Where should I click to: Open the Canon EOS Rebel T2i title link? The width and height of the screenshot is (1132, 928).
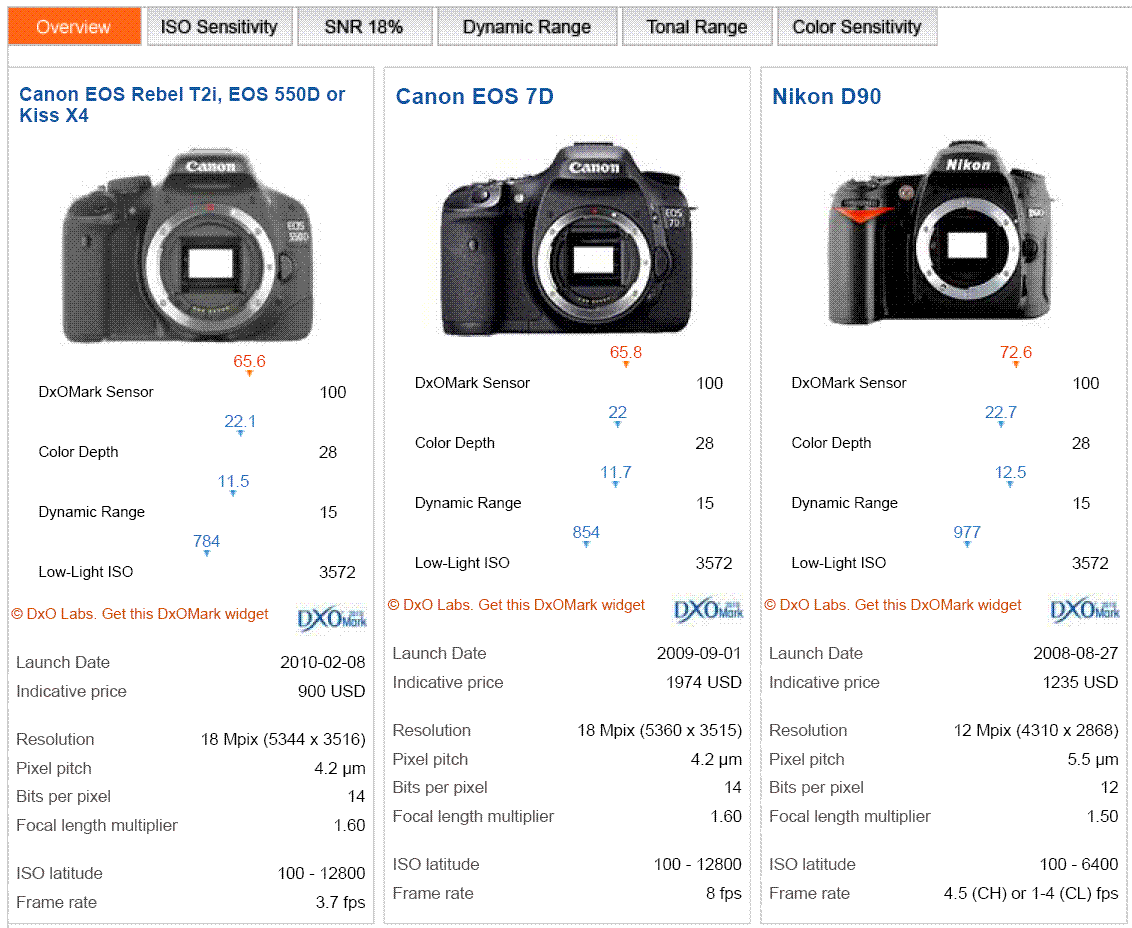click(182, 105)
